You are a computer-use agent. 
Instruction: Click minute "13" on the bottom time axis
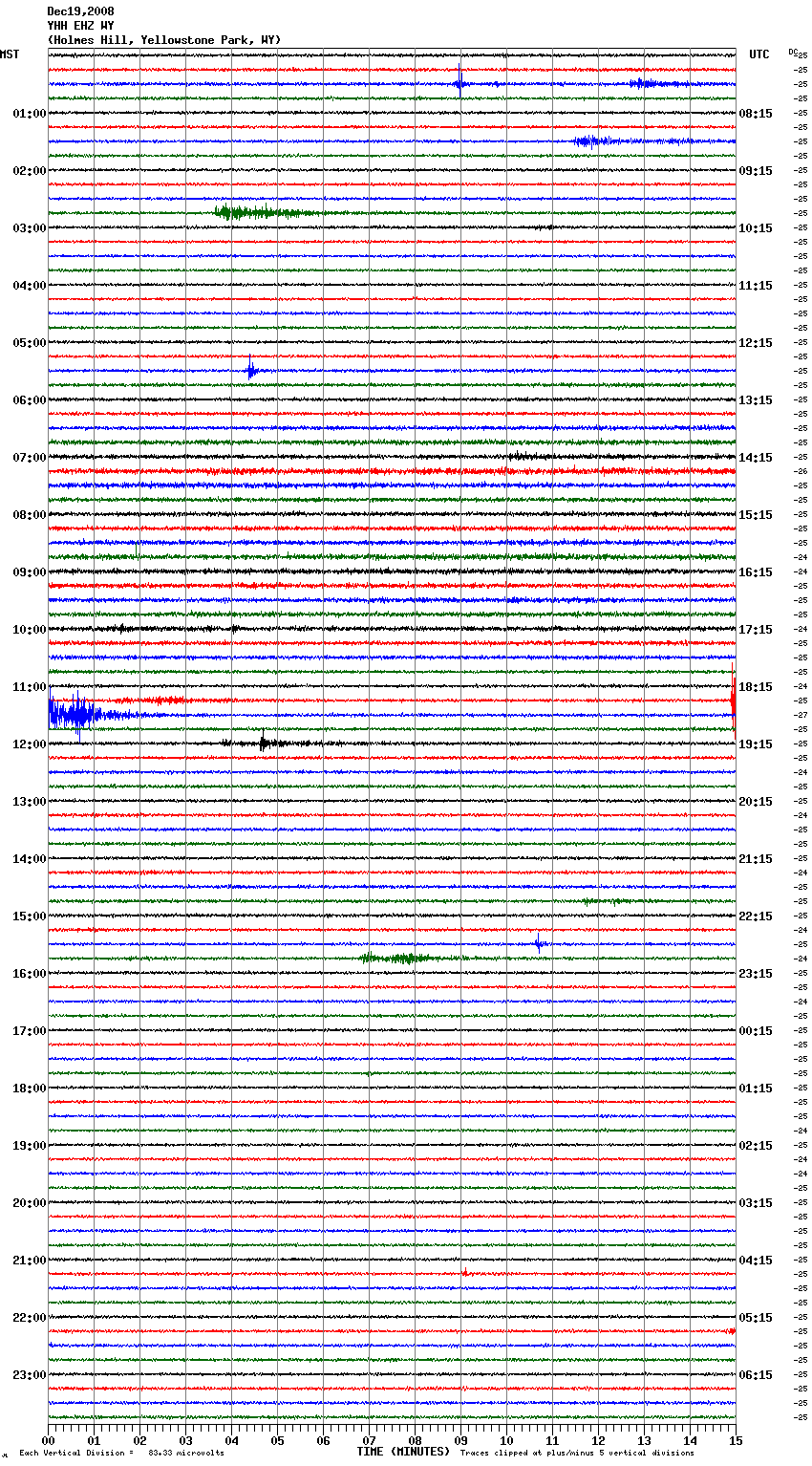click(645, 1440)
